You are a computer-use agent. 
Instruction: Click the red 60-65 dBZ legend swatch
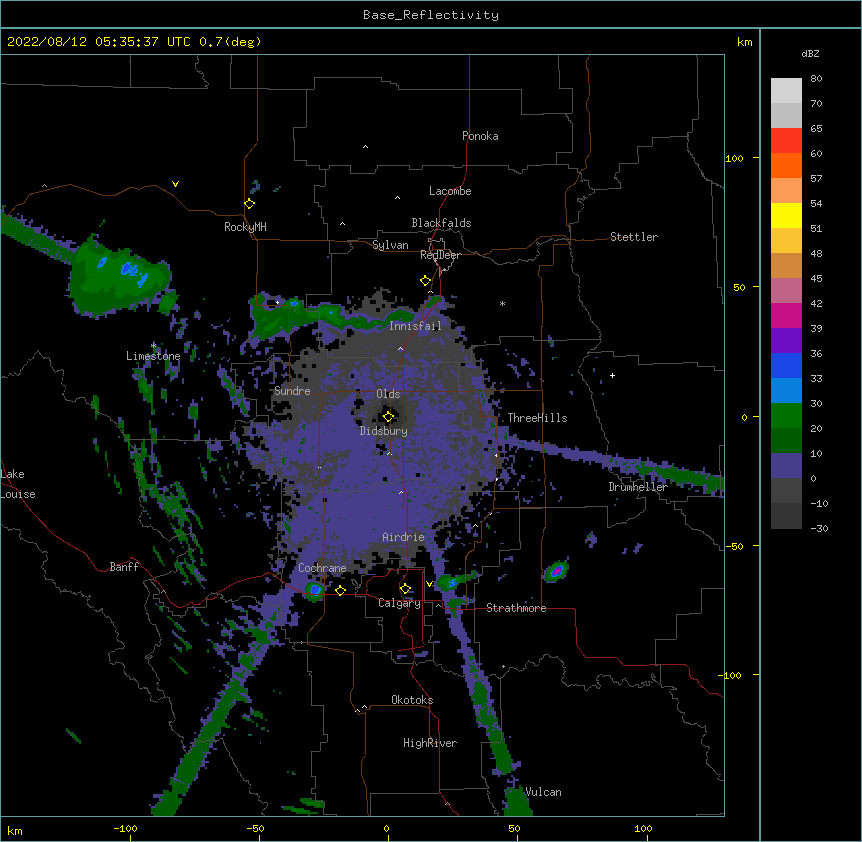point(786,141)
